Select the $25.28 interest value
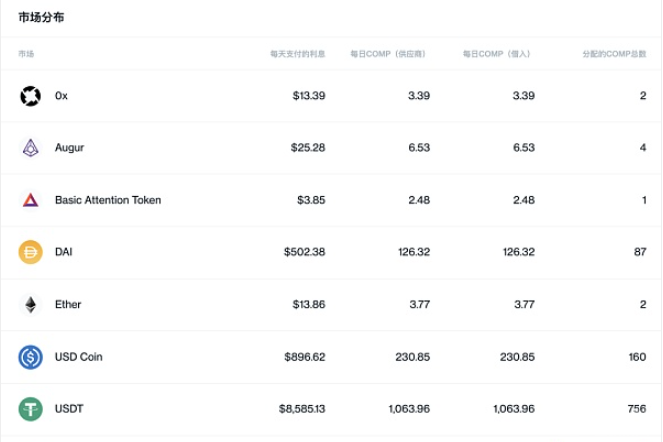Image resolution: width=663 pixels, height=442 pixels. pos(308,148)
